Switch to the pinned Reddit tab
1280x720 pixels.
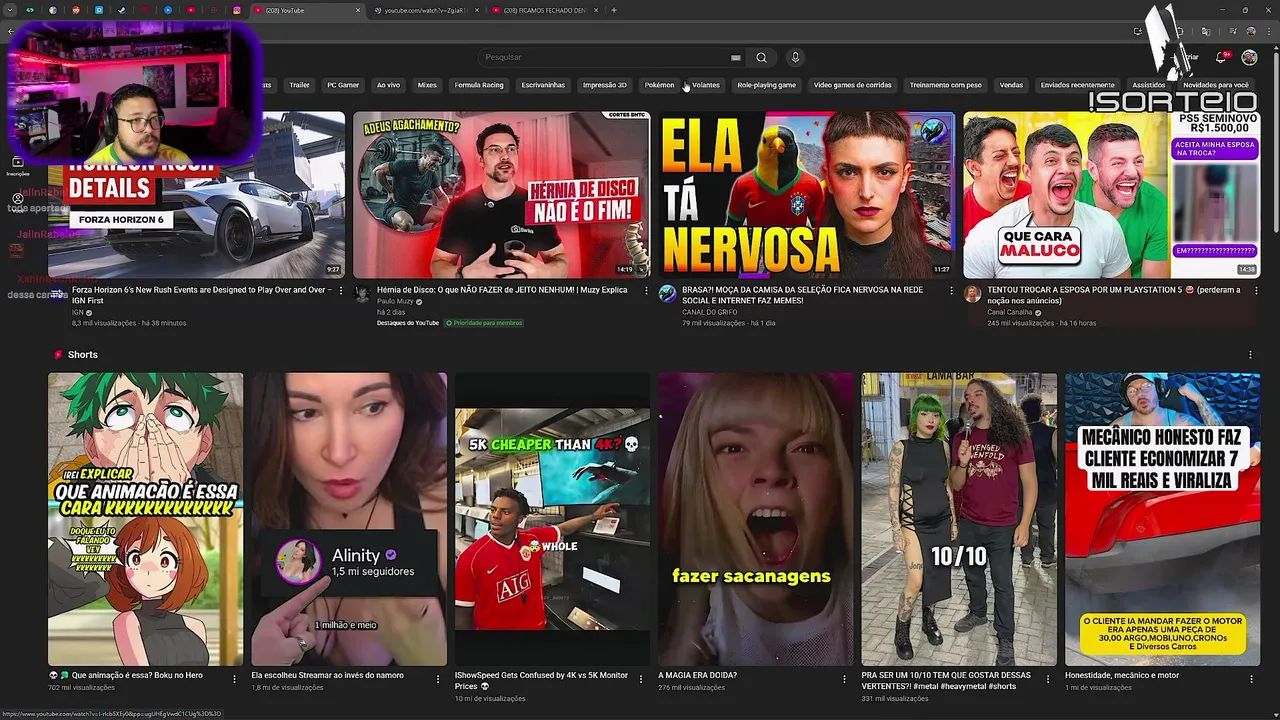click(x=76, y=10)
